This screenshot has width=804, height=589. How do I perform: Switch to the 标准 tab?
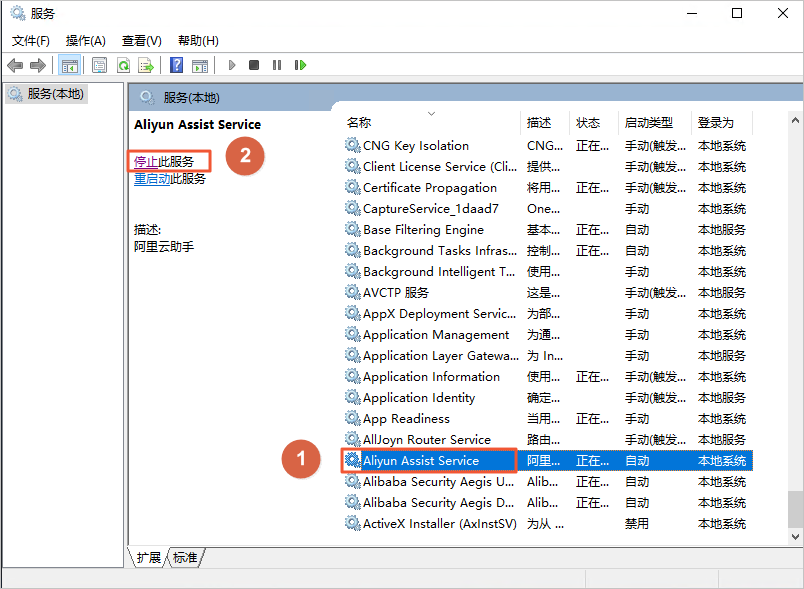click(185, 557)
